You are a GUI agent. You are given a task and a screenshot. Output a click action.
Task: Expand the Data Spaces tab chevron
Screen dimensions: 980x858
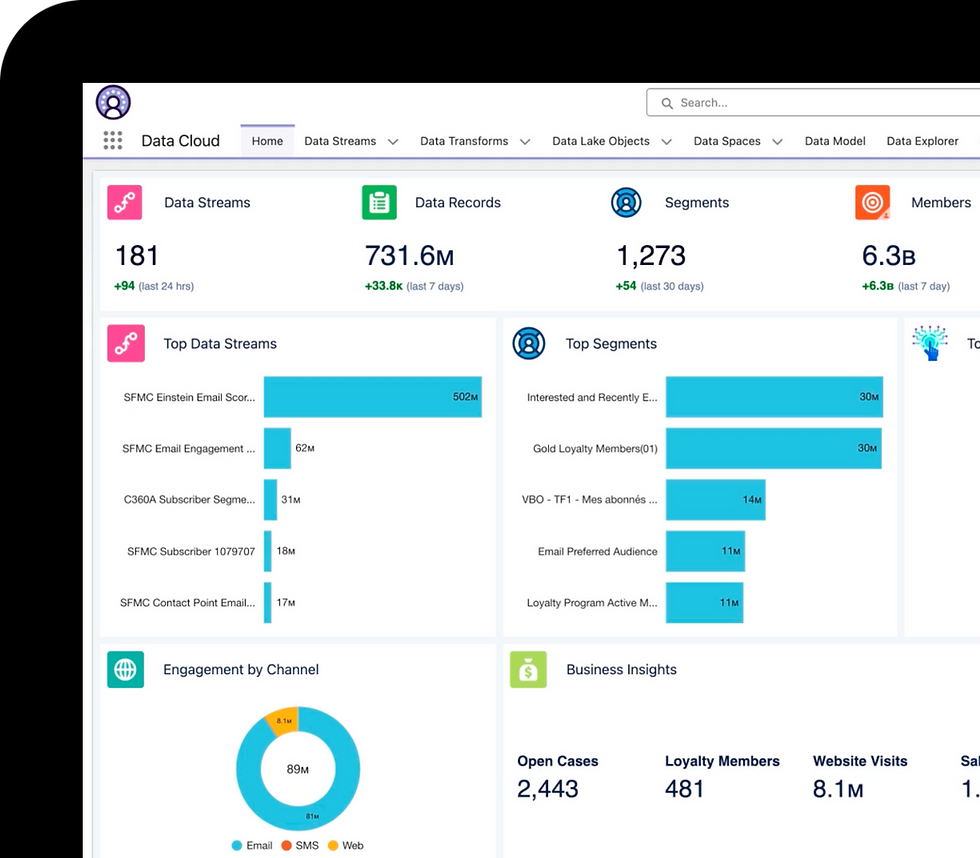[778, 142]
